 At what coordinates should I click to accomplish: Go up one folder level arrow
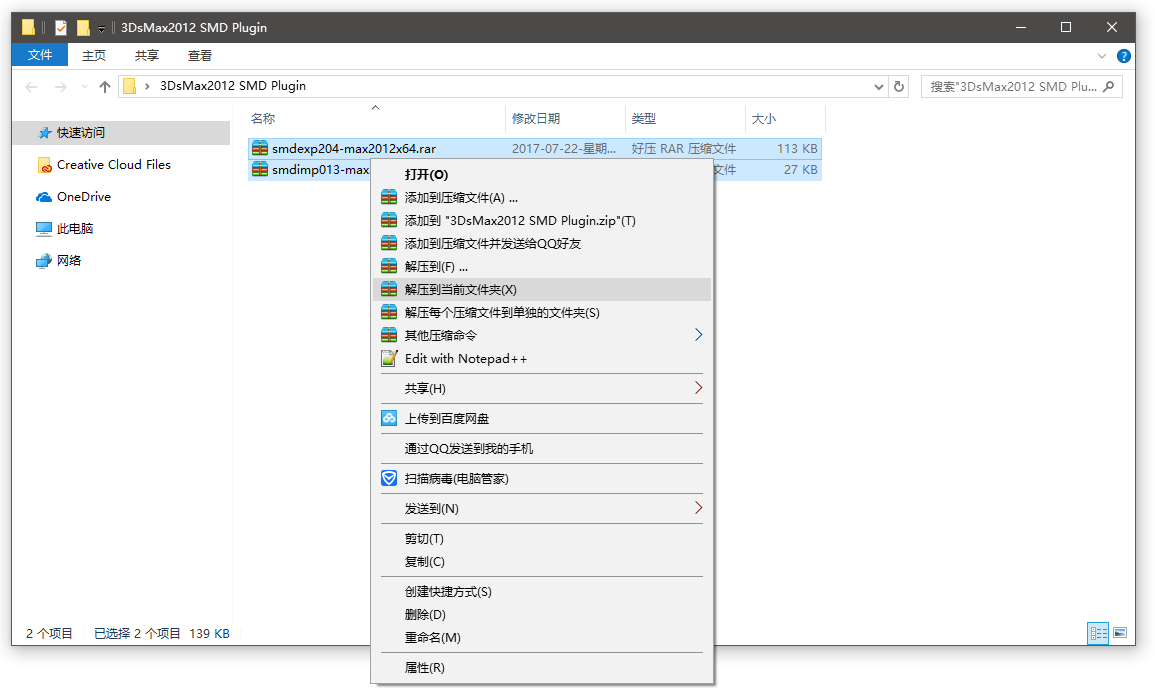(105, 87)
